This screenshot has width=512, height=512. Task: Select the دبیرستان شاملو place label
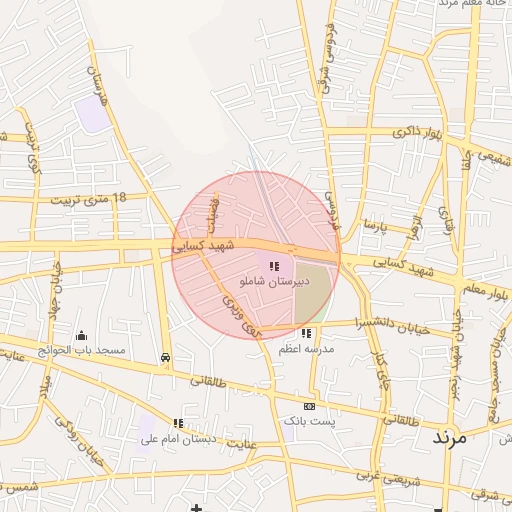tap(274, 282)
